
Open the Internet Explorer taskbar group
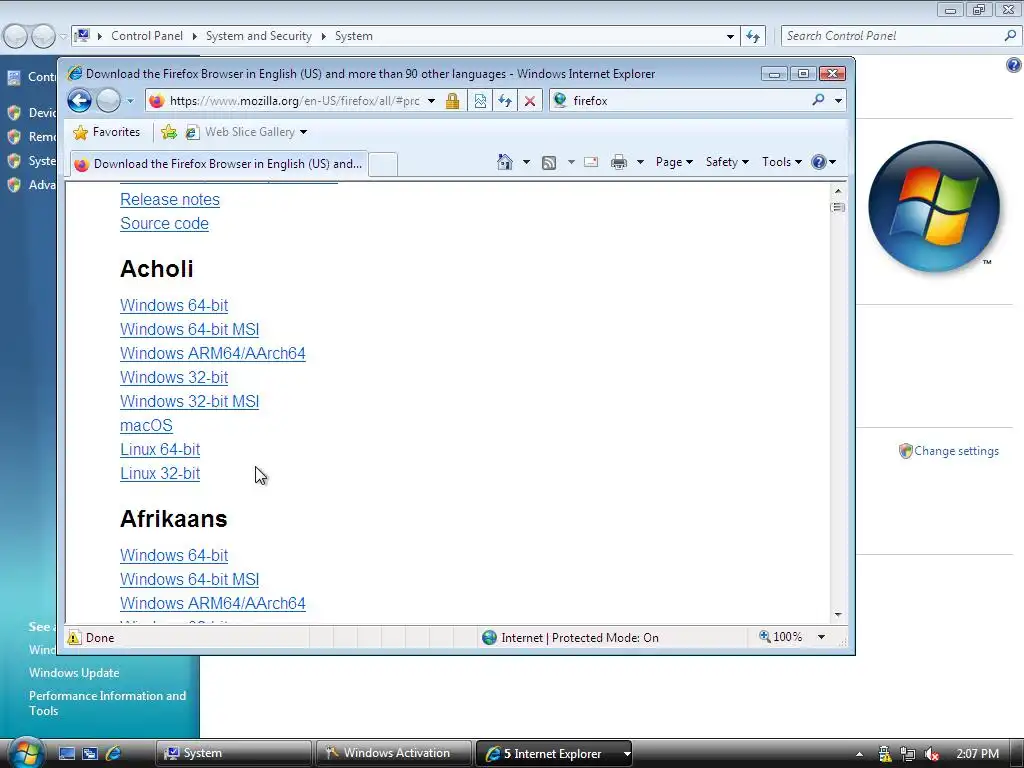tap(554, 753)
